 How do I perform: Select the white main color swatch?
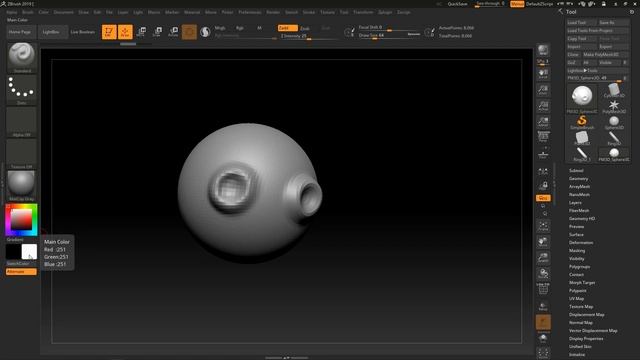pyautogui.click(x=29, y=252)
